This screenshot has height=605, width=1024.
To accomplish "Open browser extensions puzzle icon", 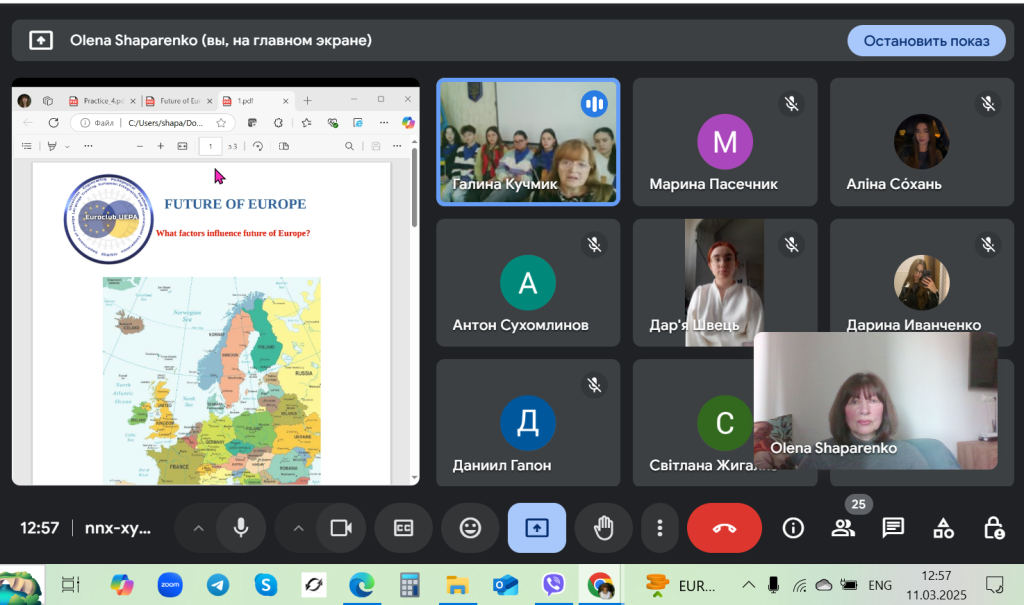I will pyautogui.click(x=278, y=122).
